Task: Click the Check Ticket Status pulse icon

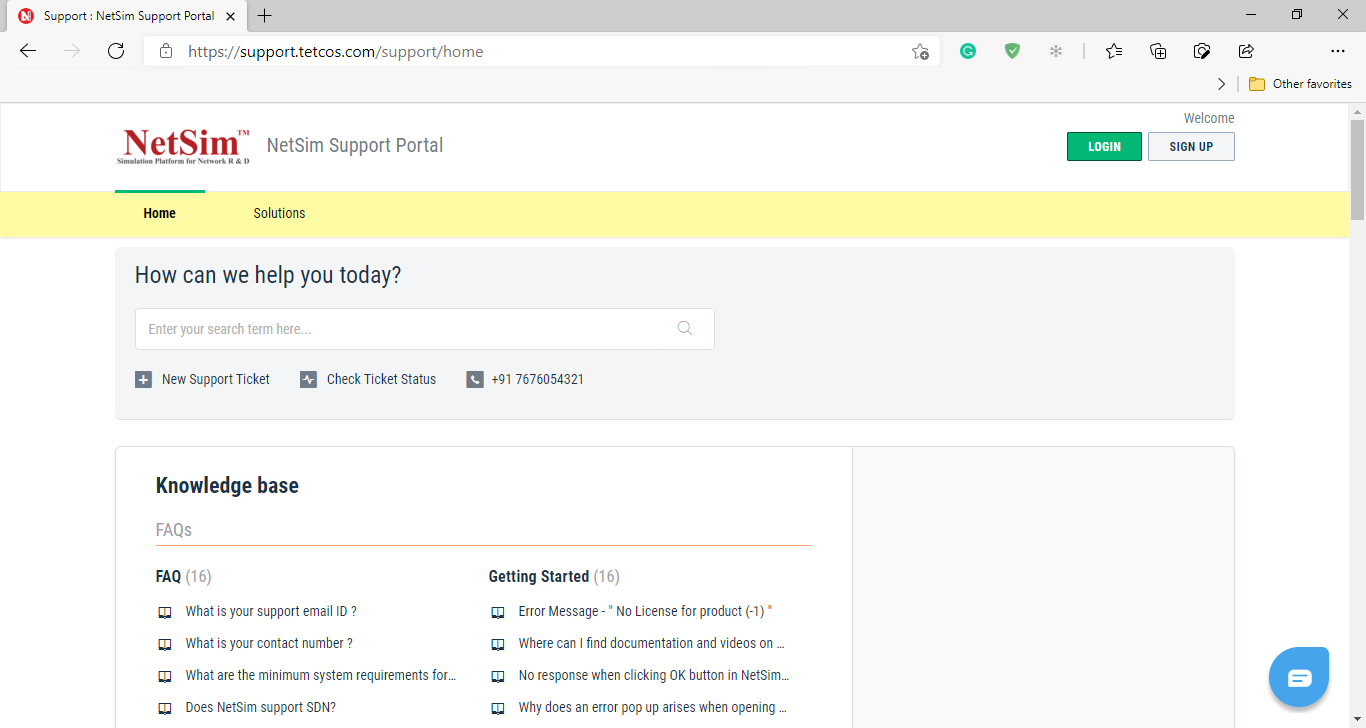Action: [308, 380]
